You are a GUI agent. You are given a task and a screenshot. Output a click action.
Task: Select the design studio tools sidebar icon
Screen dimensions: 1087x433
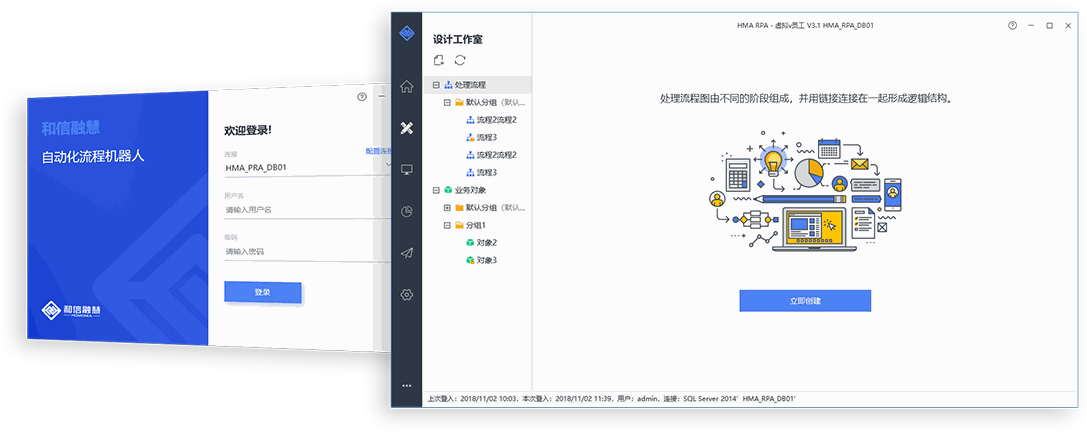[x=407, y=127]
